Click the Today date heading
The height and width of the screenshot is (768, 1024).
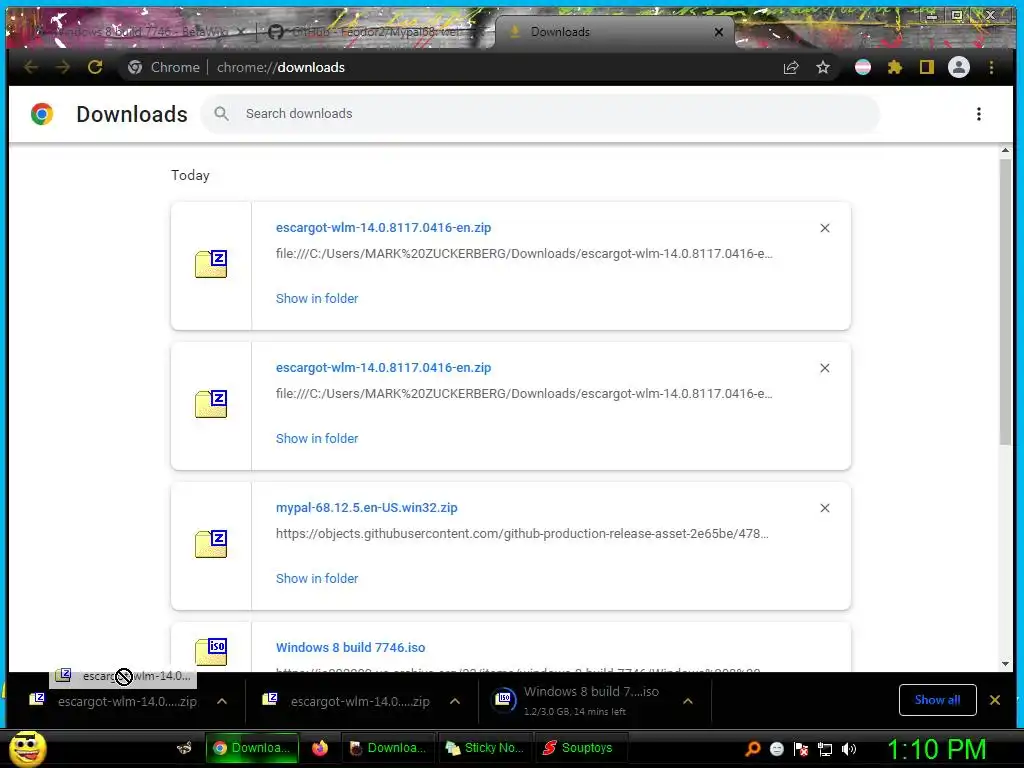[190, 175]
